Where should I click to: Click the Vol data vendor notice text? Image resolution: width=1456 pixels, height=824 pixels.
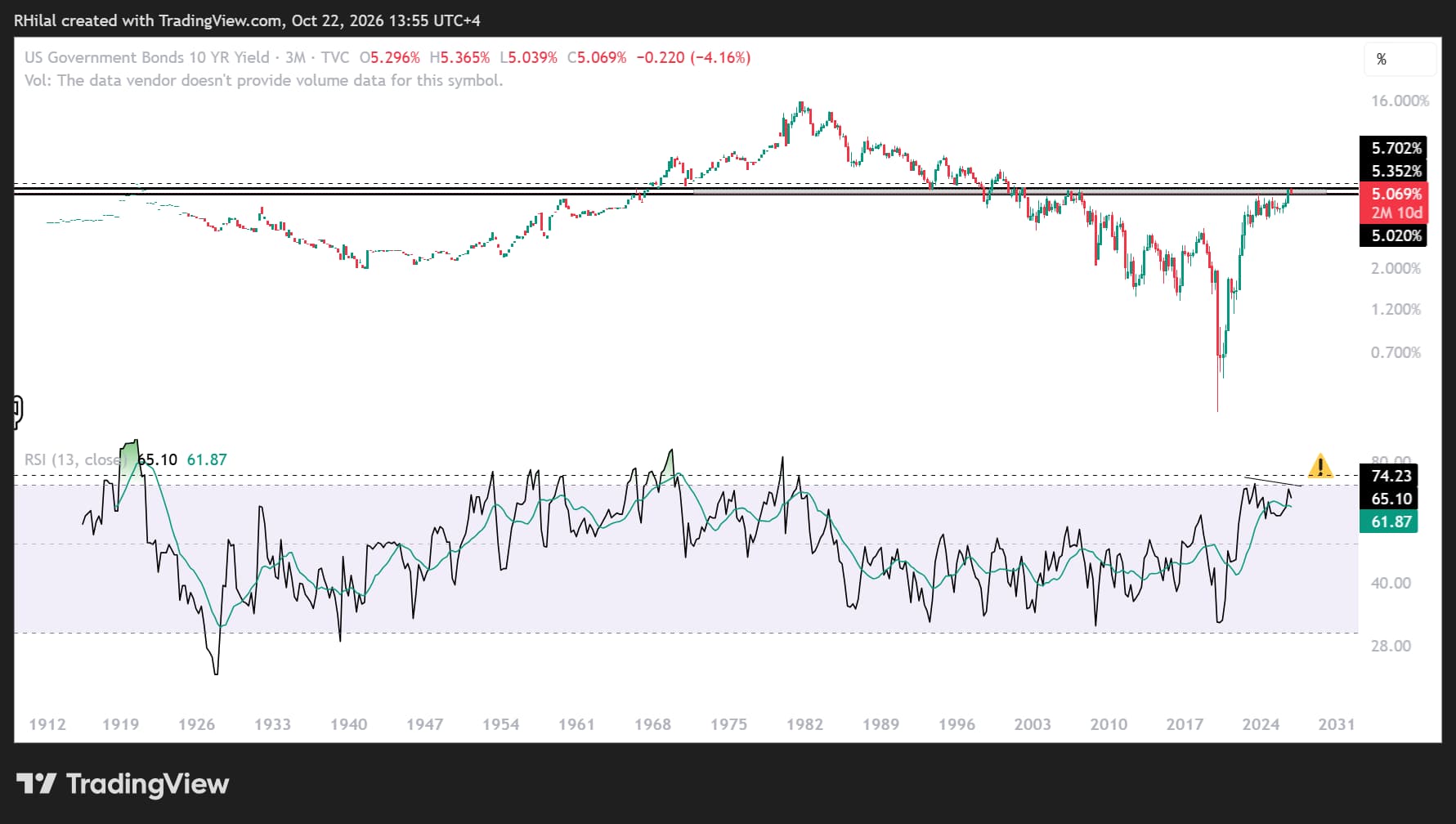tap(264, 80)
